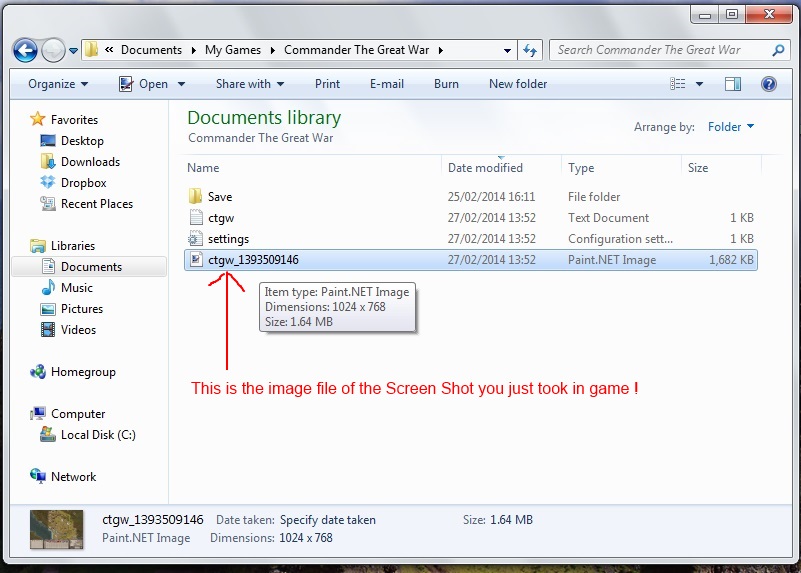Select Network in the navigation pane
This screenshot has height=573, width=801.
click(x=73, y=476)
